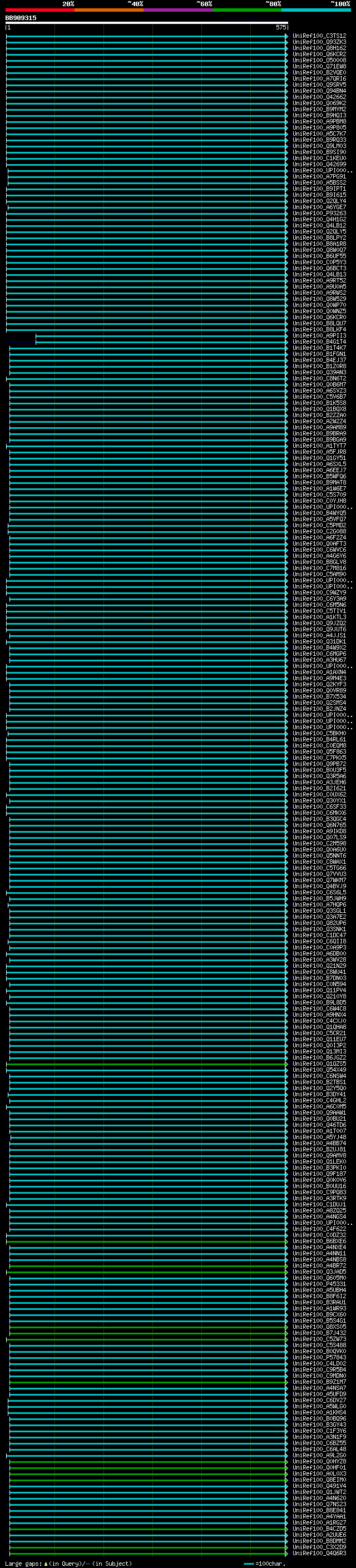The image size is (356, 1568).
Task: Select label UniRef100_Q1GY51
Action: tap(319, 458)
